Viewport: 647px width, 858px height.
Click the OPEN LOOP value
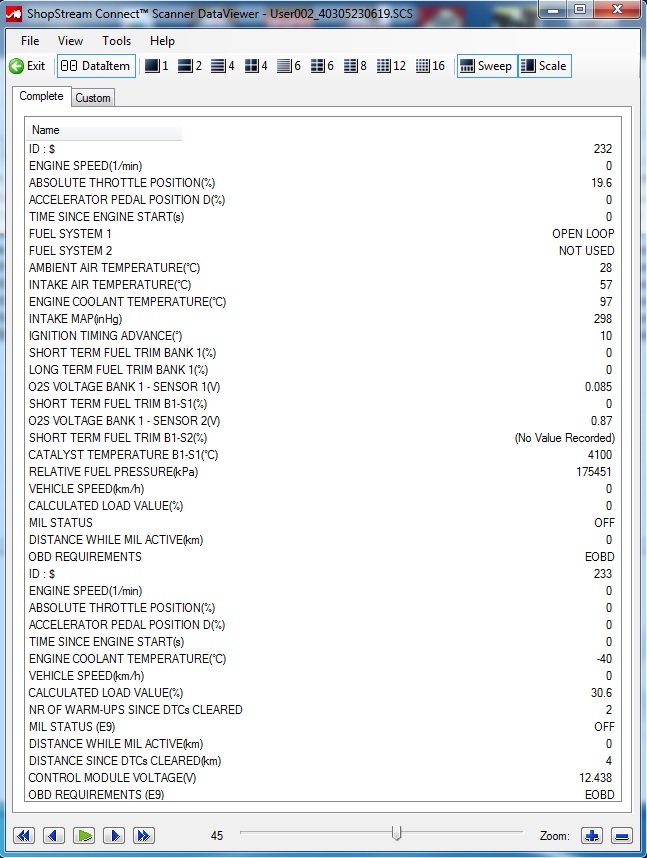pyautogui.click(x=583, y=234)
